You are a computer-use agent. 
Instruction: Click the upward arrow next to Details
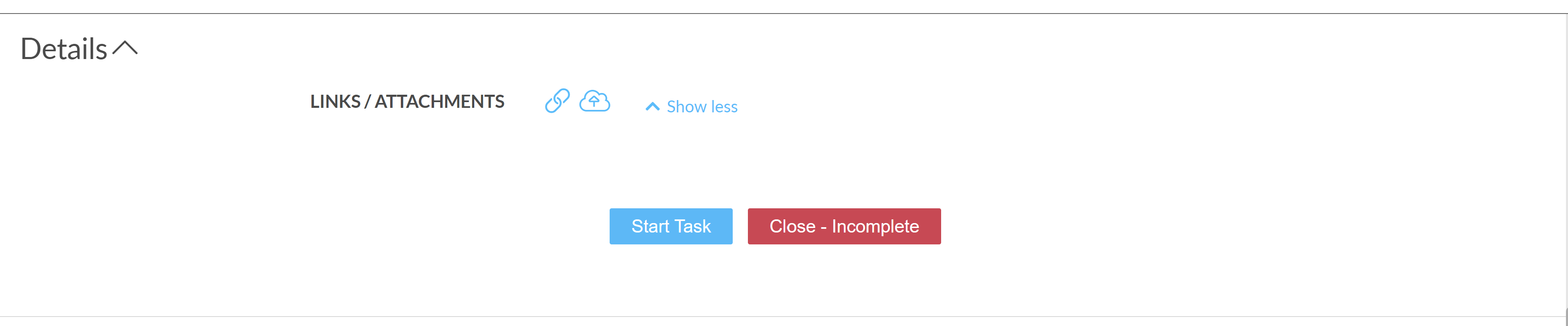126,48
